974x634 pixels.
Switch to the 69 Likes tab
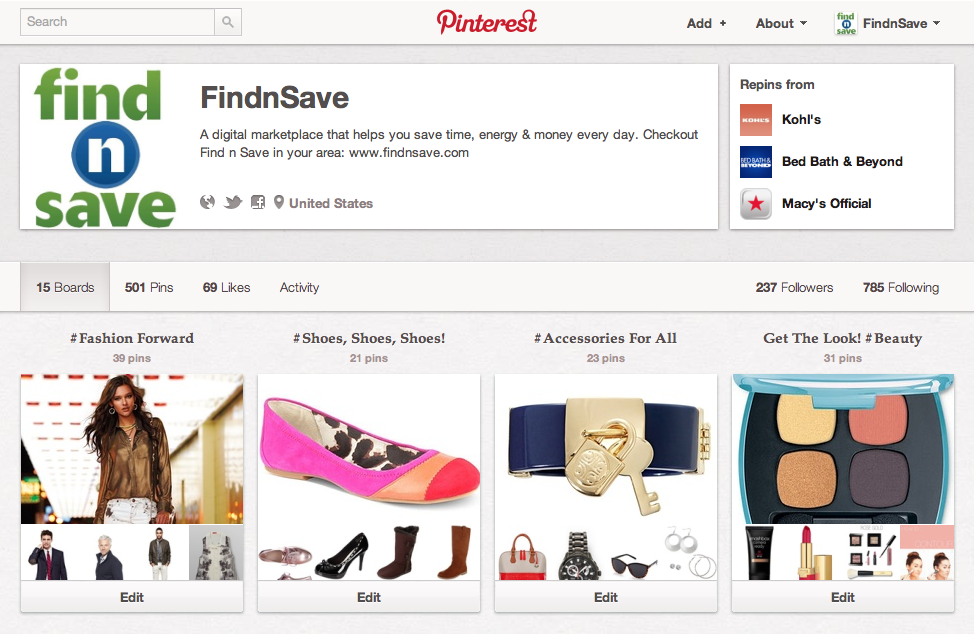[x=226, y=288]
